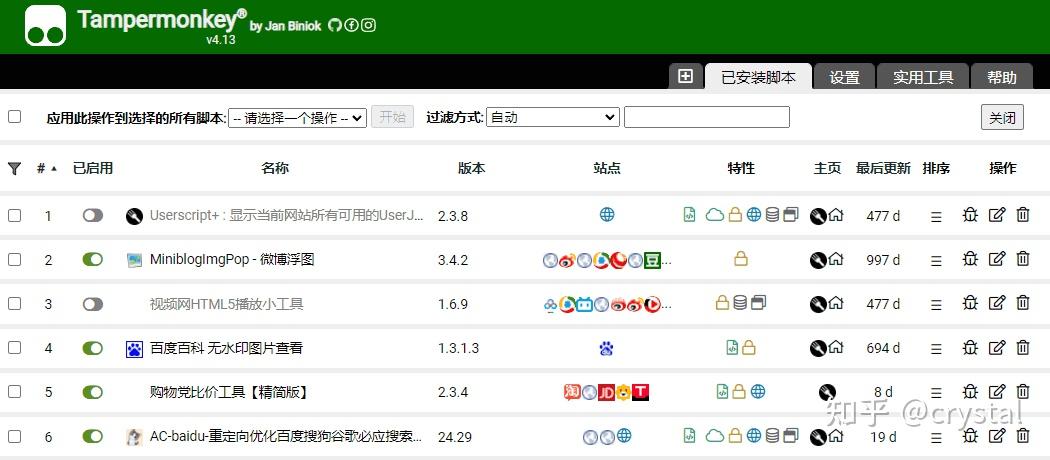Expand the 过滤方式 自动 dropdown
The image size is (1050, 460).
click(x=552, y=117)
